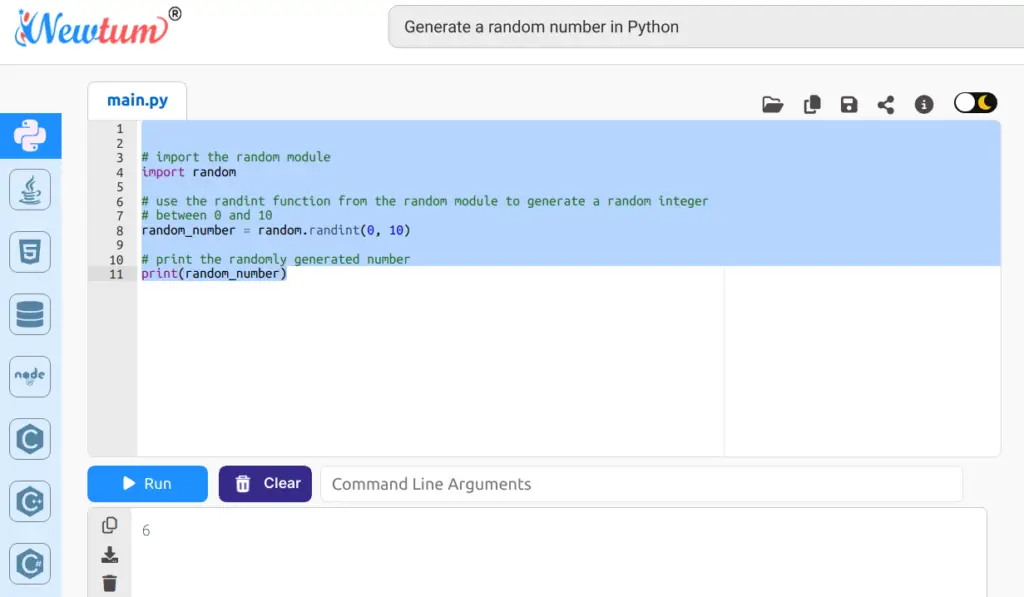Run the Python program
Image resolution: width=1024 pixels, height=597 pixels.
pyautogui.click(x=147, y=483)
